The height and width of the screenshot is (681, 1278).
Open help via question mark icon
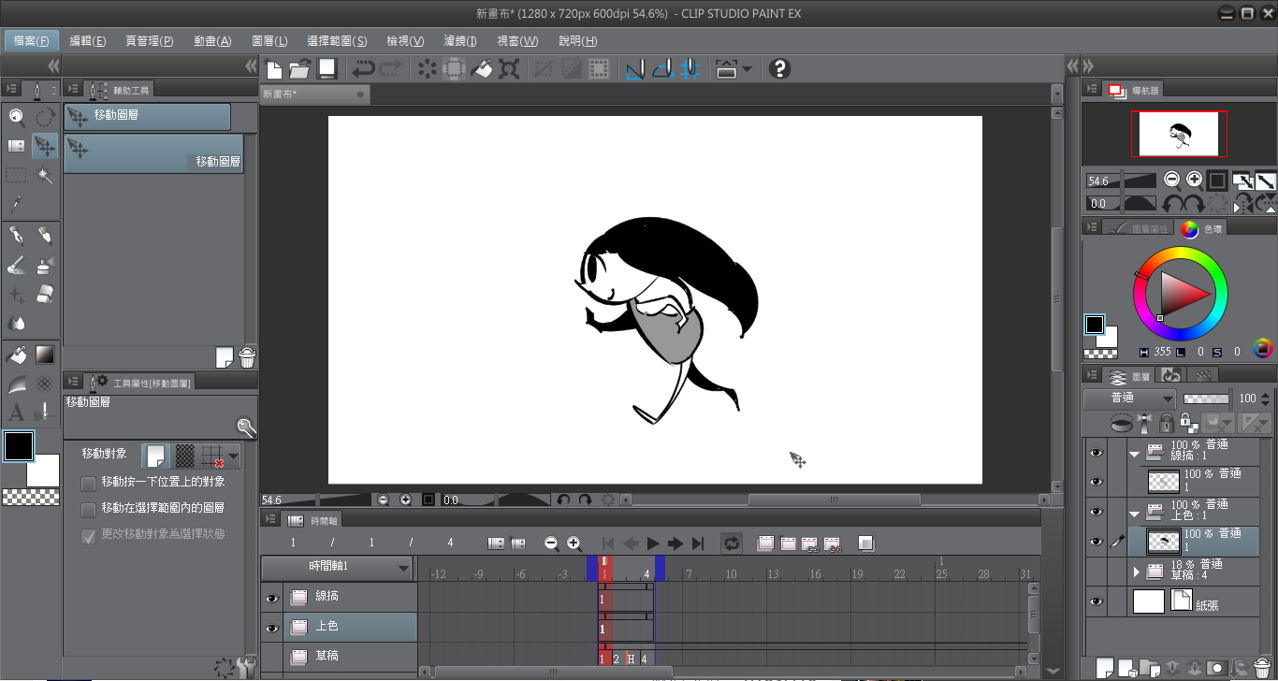(780, 69)
